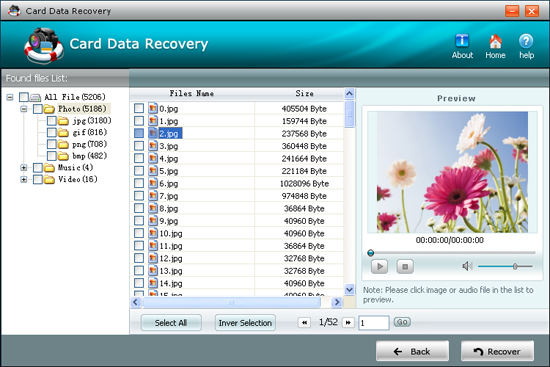Image resolution: width=550 pixels, height=367 pixels.
Task: Open the About dialog icon
Action: click(462, 41)
